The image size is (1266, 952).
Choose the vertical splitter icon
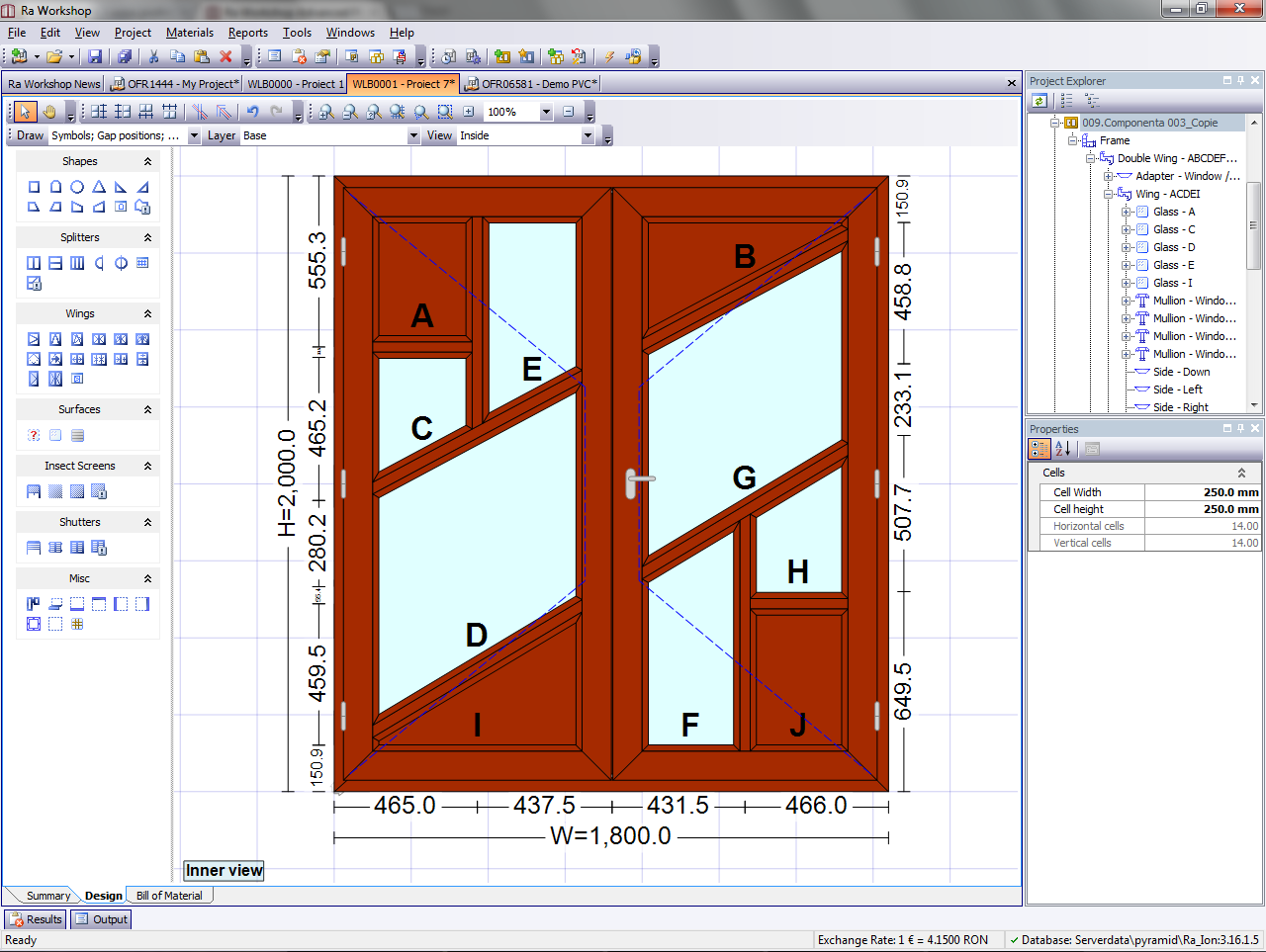click(x=34, y=263)
